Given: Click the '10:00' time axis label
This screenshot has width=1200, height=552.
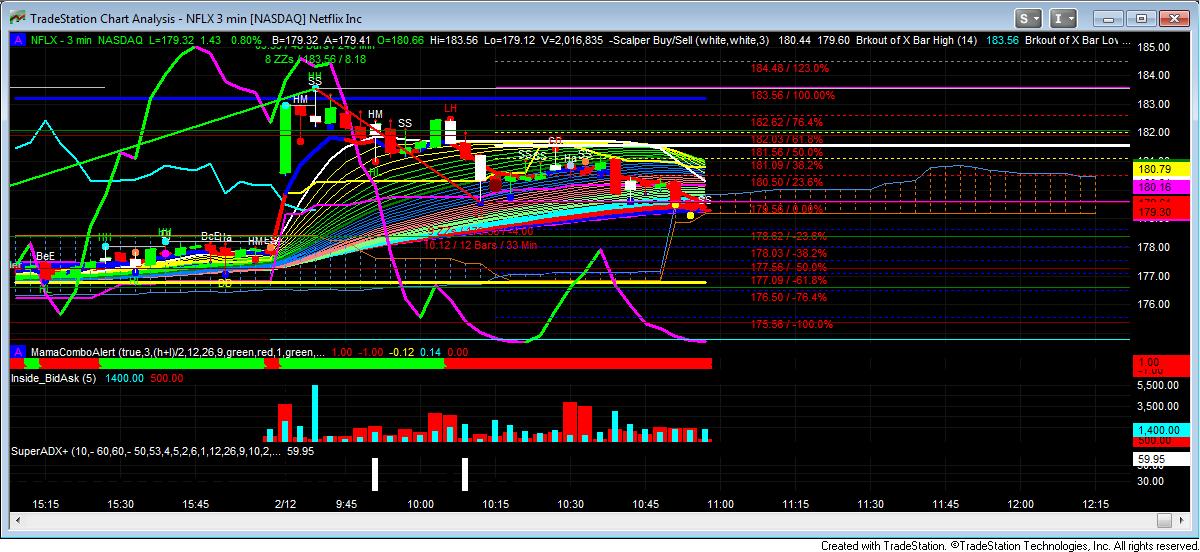Looking at the screenshot, I should pyautogui.click(x=420, y=504).
